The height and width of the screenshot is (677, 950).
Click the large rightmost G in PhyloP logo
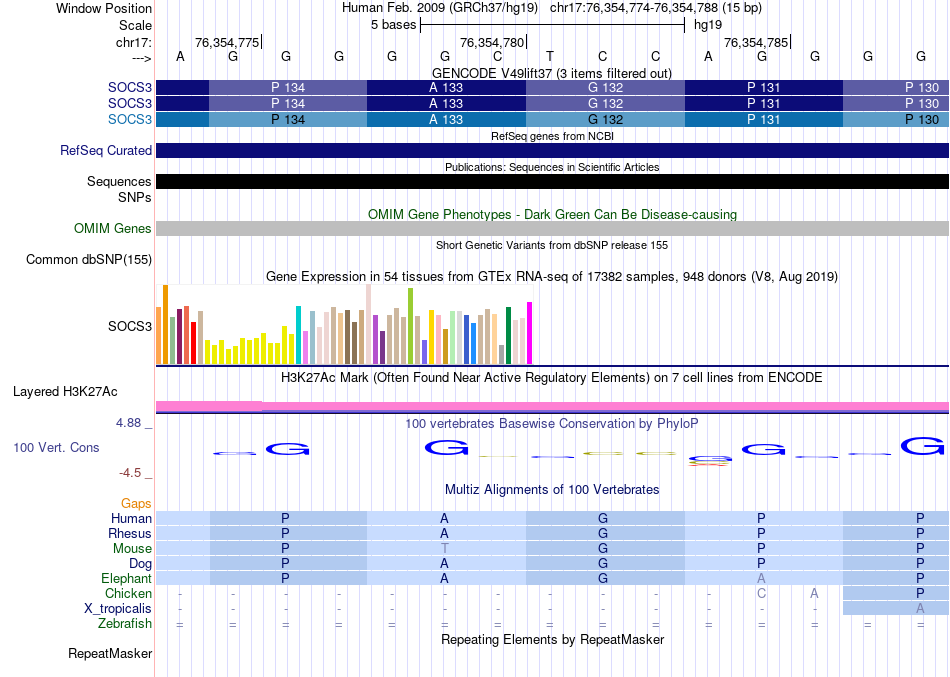tap(922, 447)
